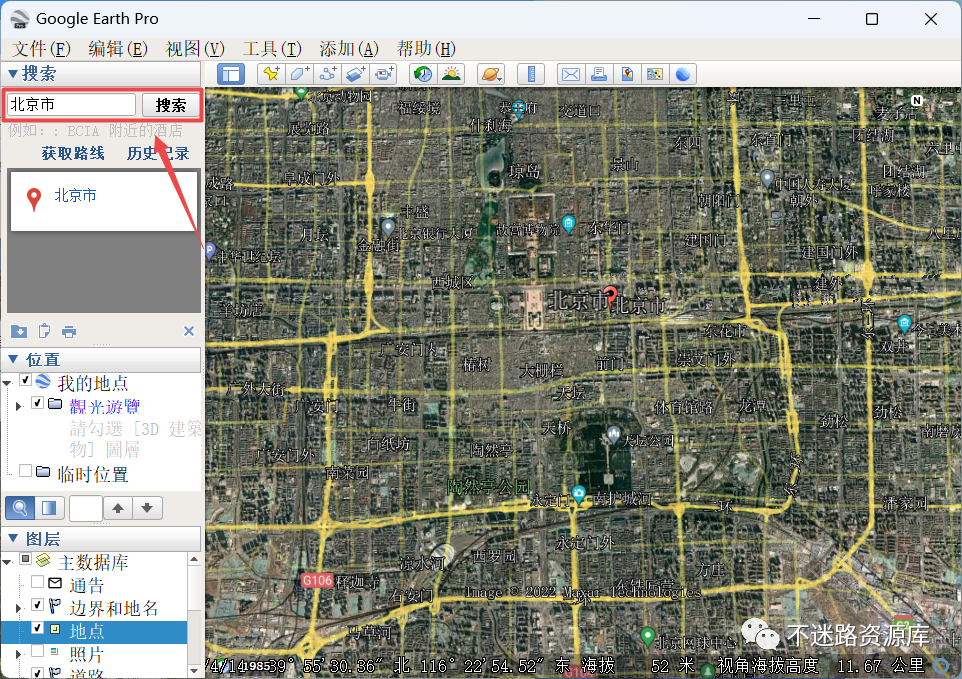
Task: Toggle the sidebar panel button
Action: pyautogui.click(x=231, y=75)
